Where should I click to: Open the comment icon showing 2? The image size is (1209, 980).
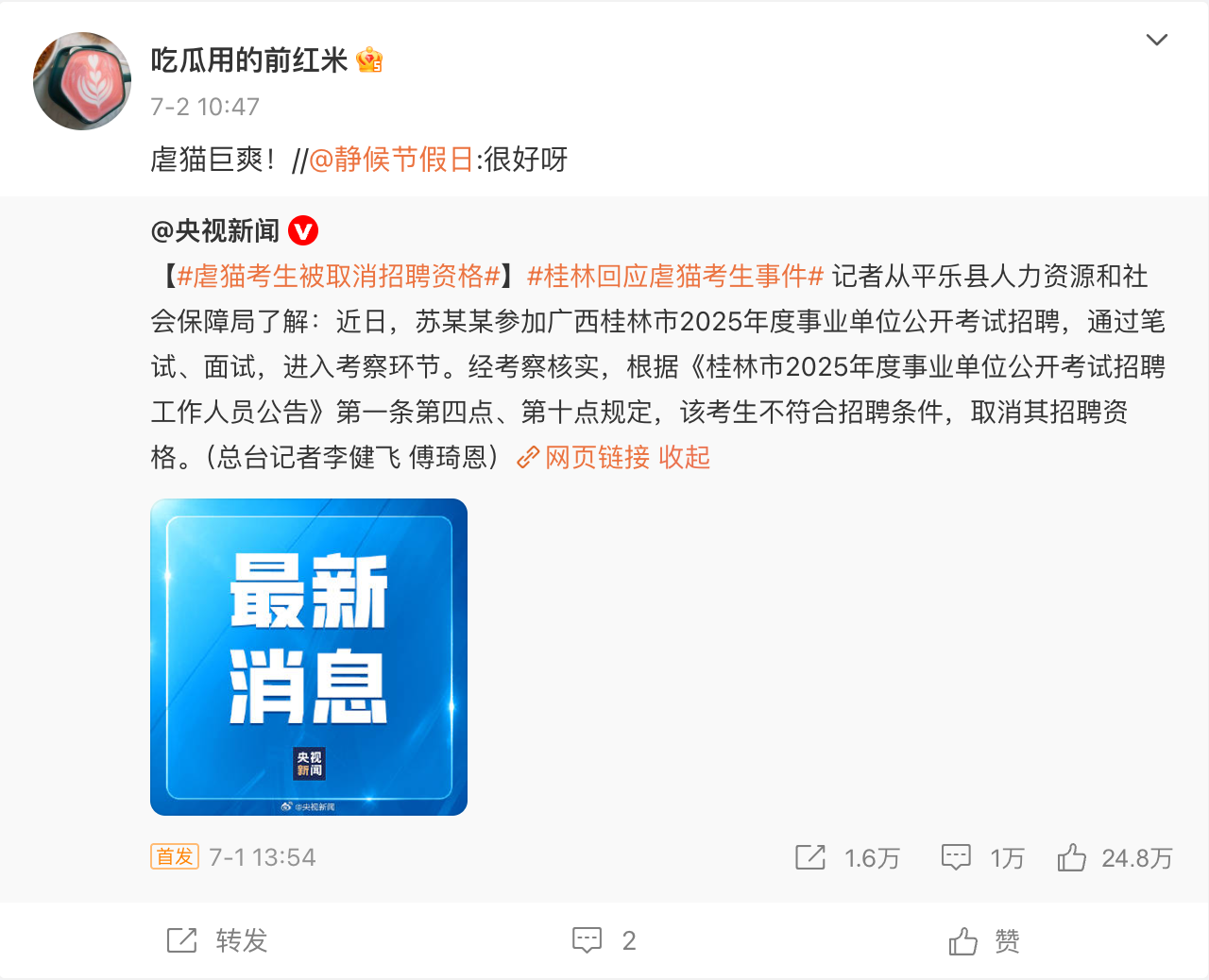coord(604,940)
